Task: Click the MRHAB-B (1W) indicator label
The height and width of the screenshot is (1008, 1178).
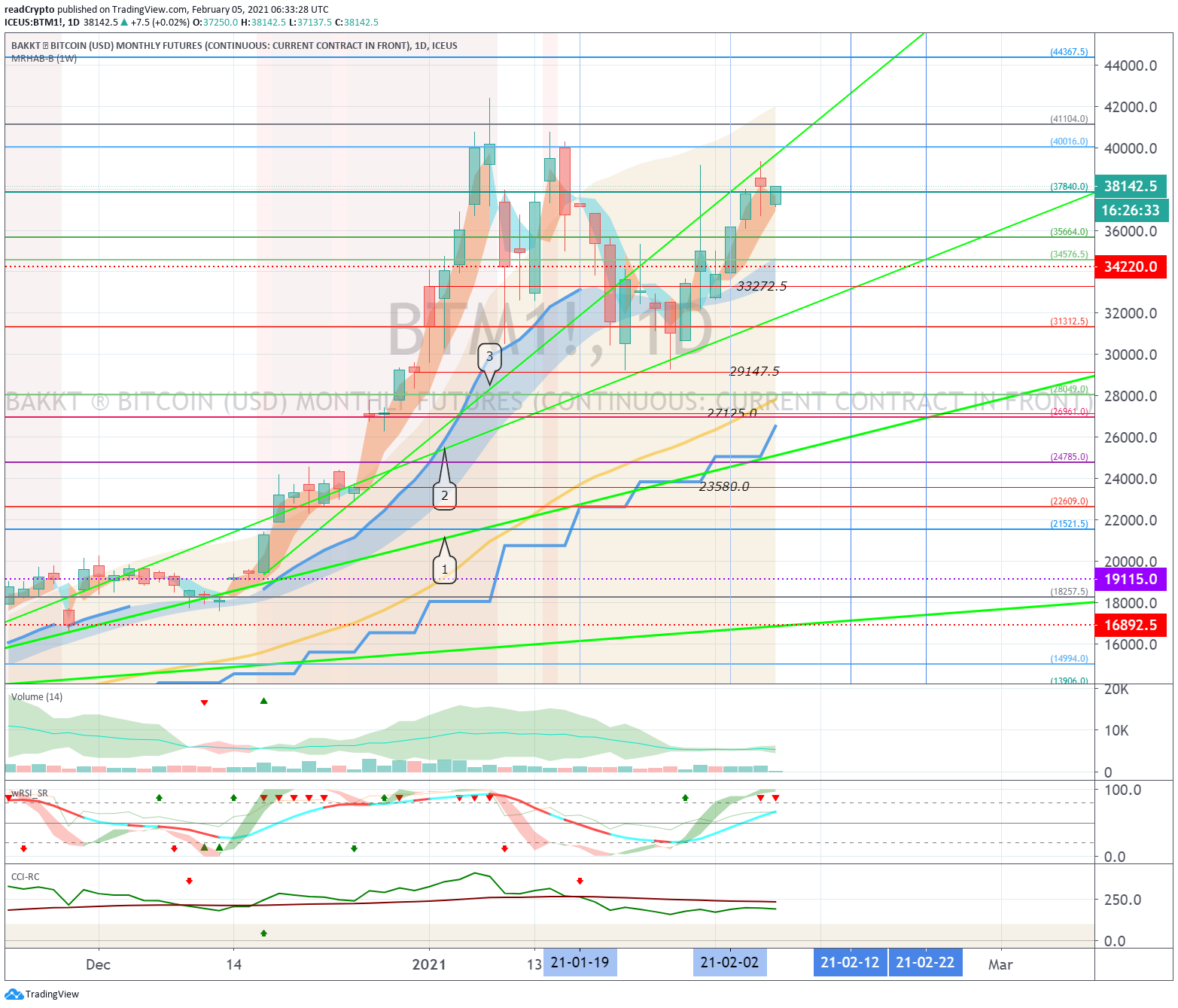Action: click(44, 58)
